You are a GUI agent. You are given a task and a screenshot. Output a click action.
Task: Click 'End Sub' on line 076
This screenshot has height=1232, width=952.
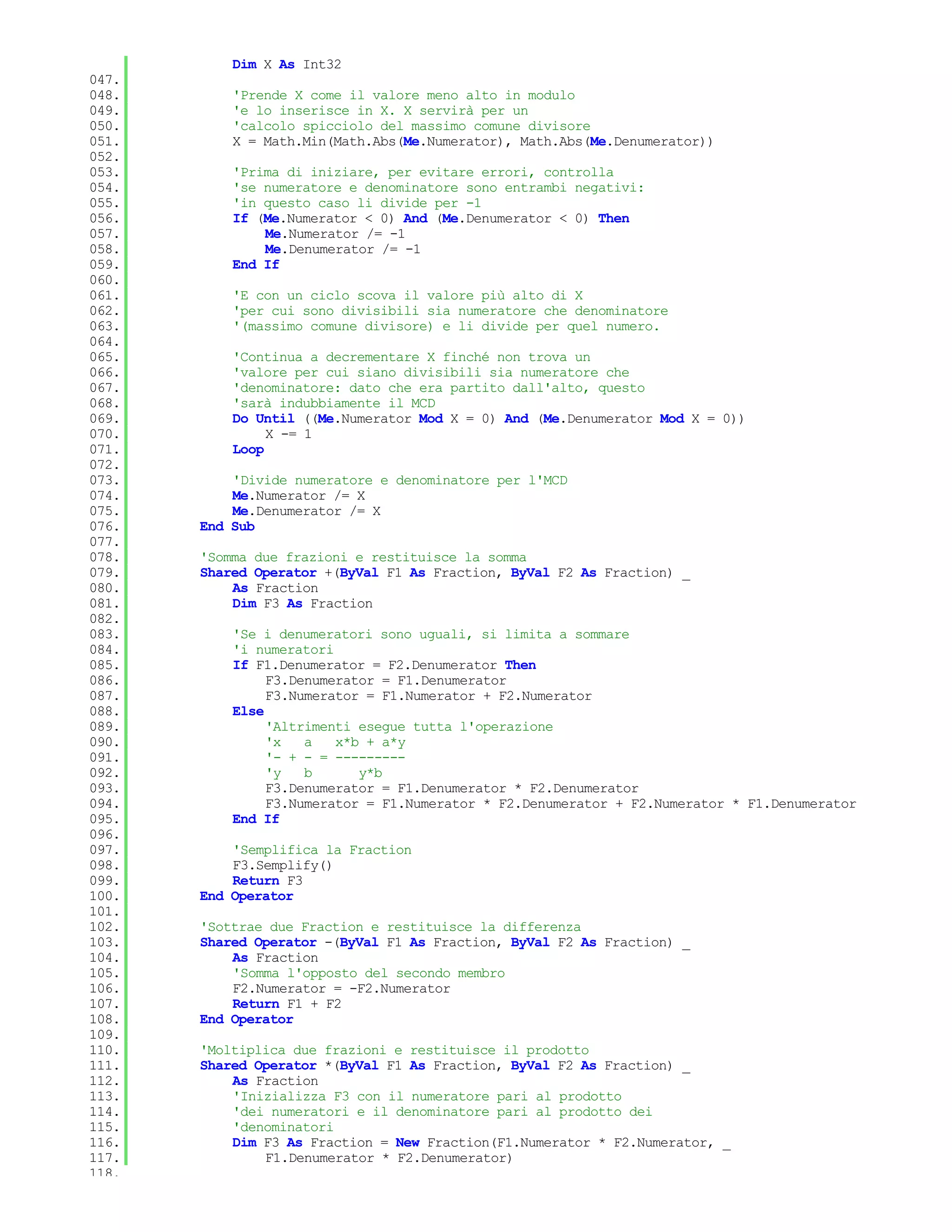(227, 526)
